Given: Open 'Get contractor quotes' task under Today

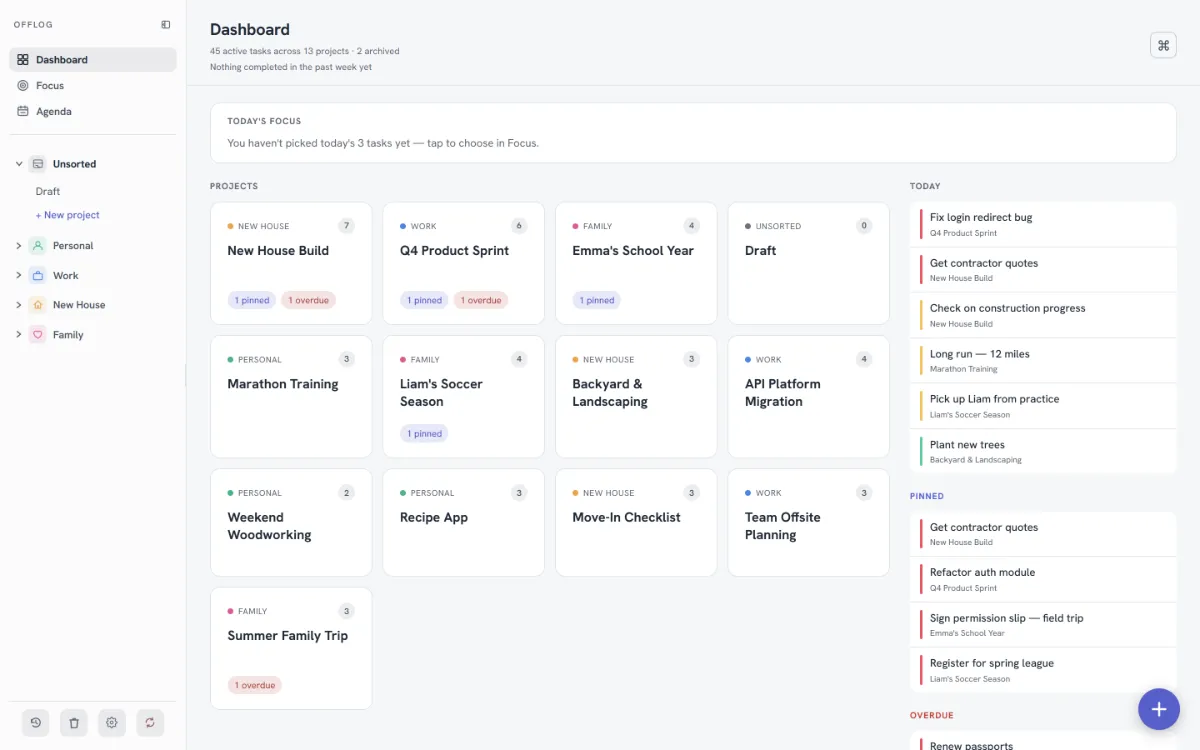Looking at the screenshot, I should click(x=1043, y=270).
